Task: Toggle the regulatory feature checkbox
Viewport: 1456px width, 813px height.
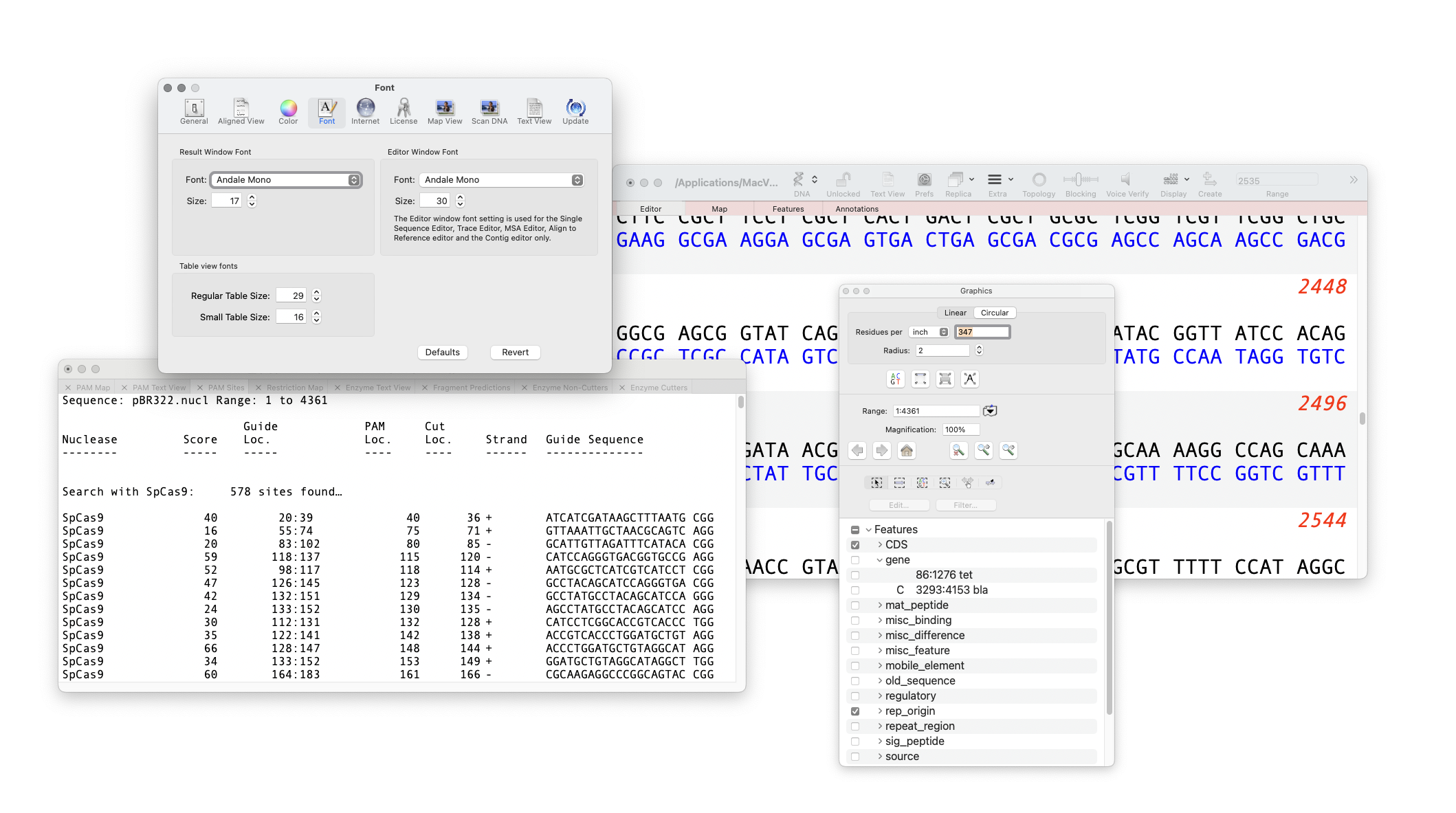Action: pos(855,696)
